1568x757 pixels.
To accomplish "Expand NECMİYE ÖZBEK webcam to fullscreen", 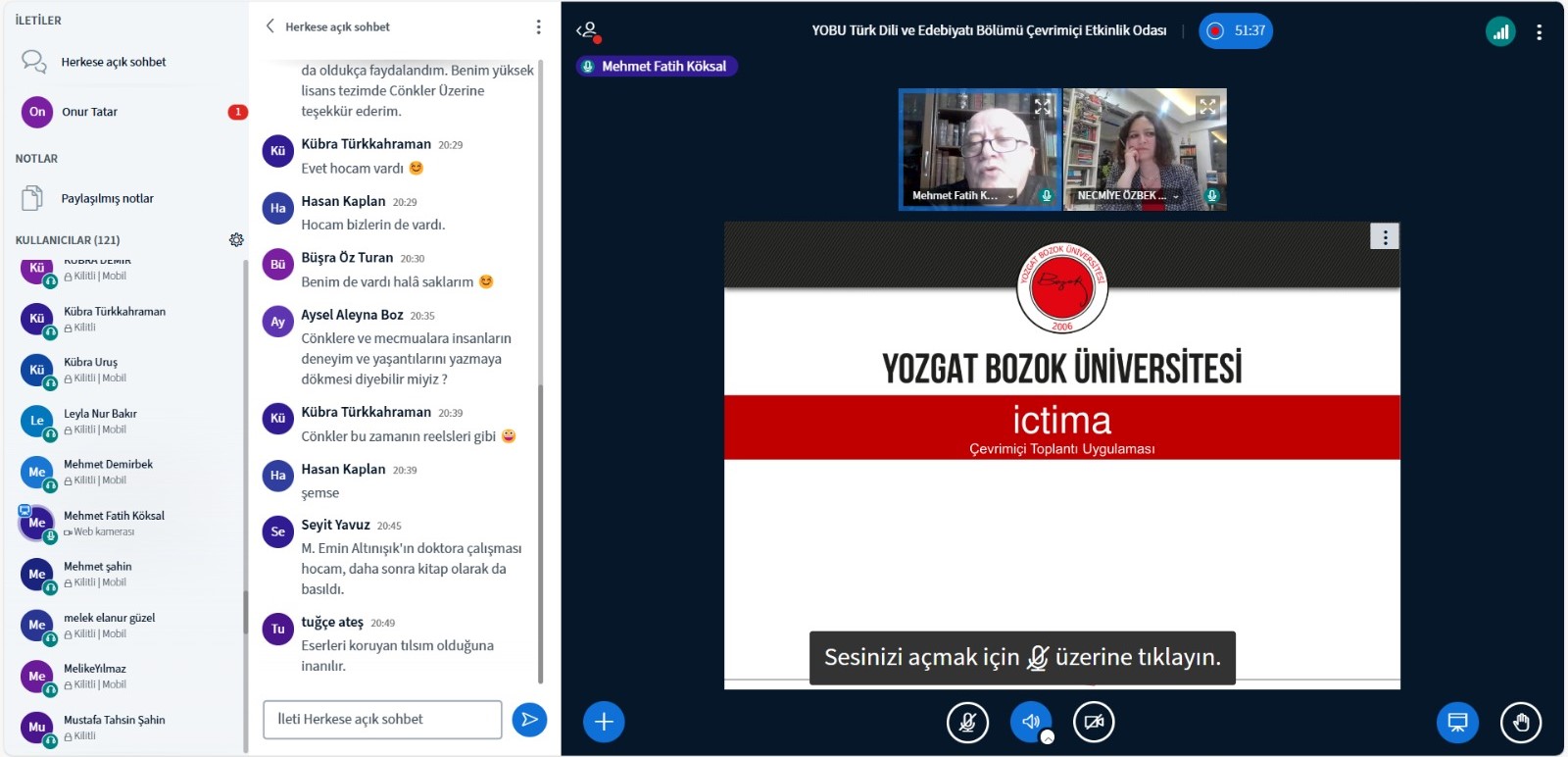I will [1207, 106].
